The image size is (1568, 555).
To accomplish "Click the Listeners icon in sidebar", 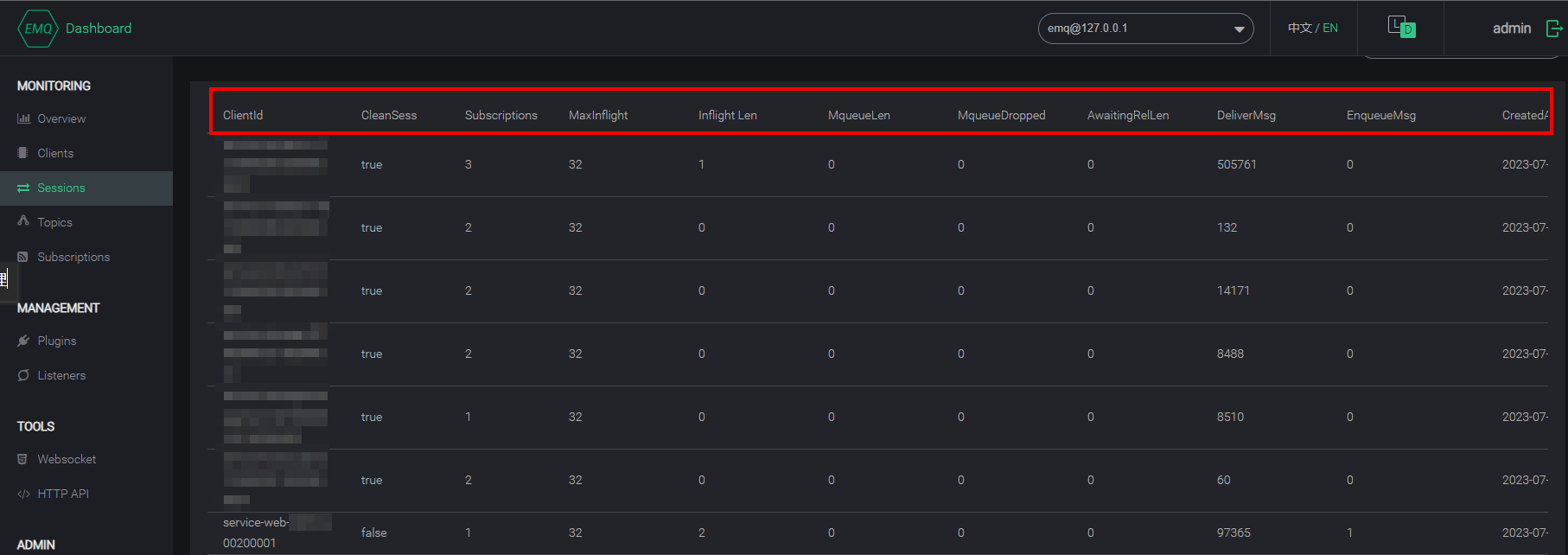I will 23,375.
